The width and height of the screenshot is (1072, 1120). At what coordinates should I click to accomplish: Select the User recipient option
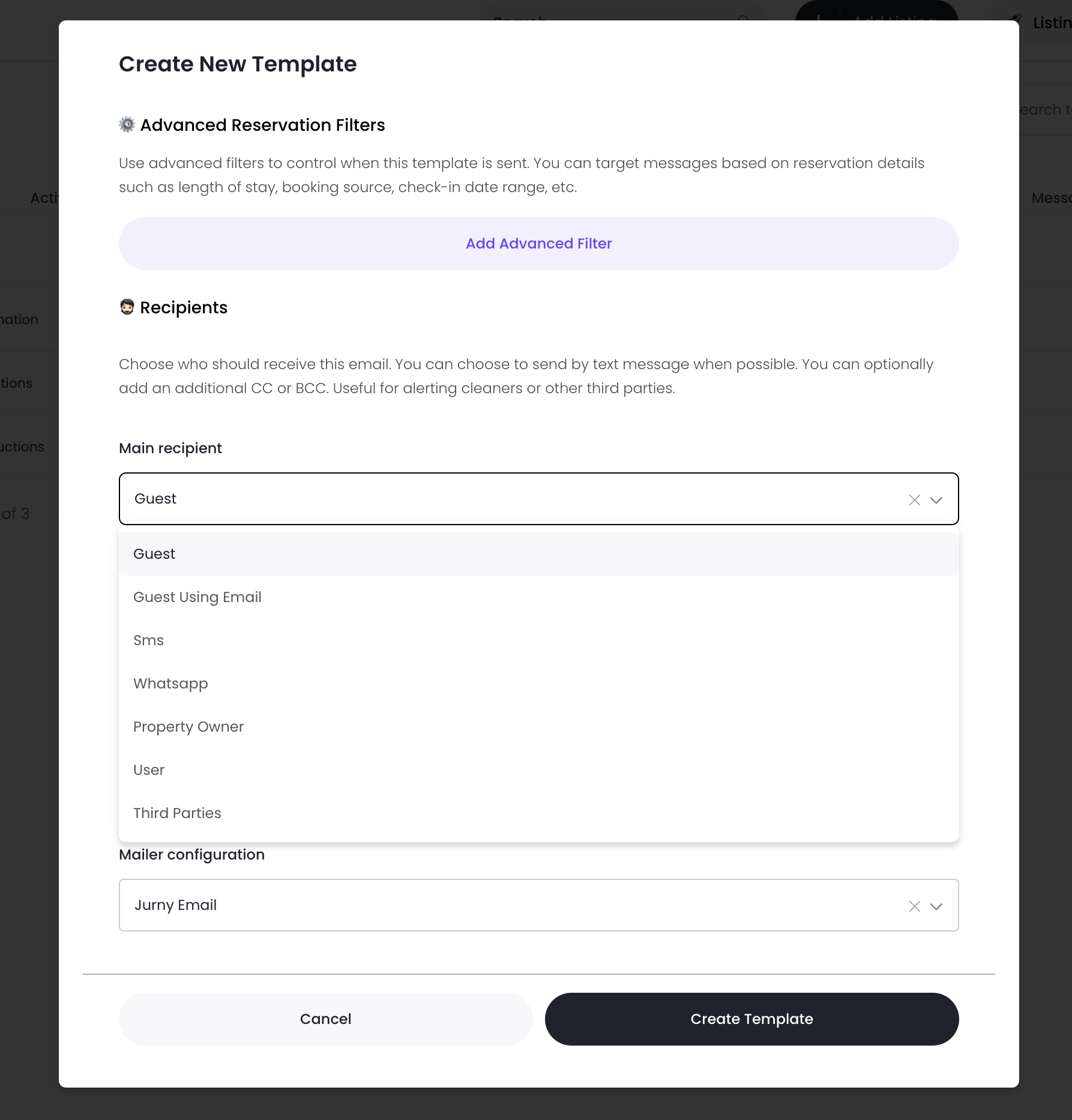[x=149, y=770]
